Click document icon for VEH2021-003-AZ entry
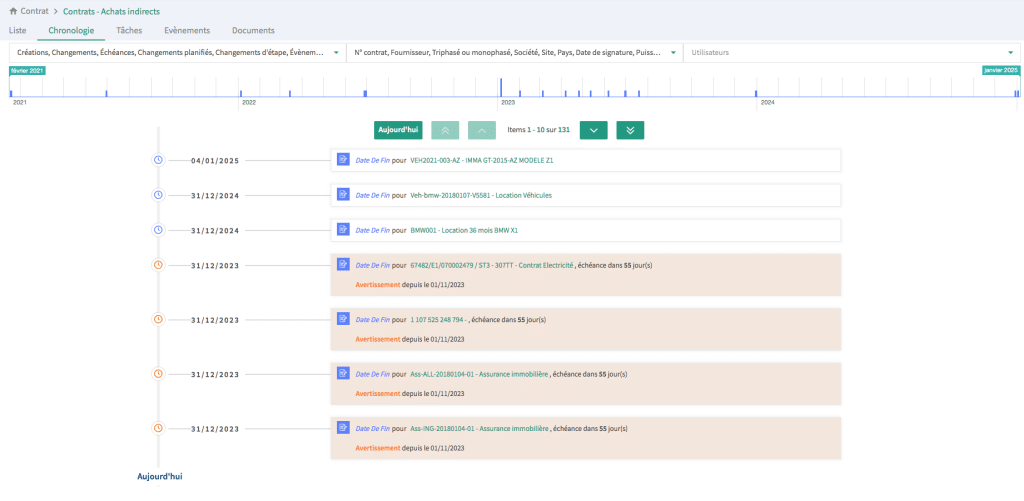 pyautogui.click(x=343, y=159)
